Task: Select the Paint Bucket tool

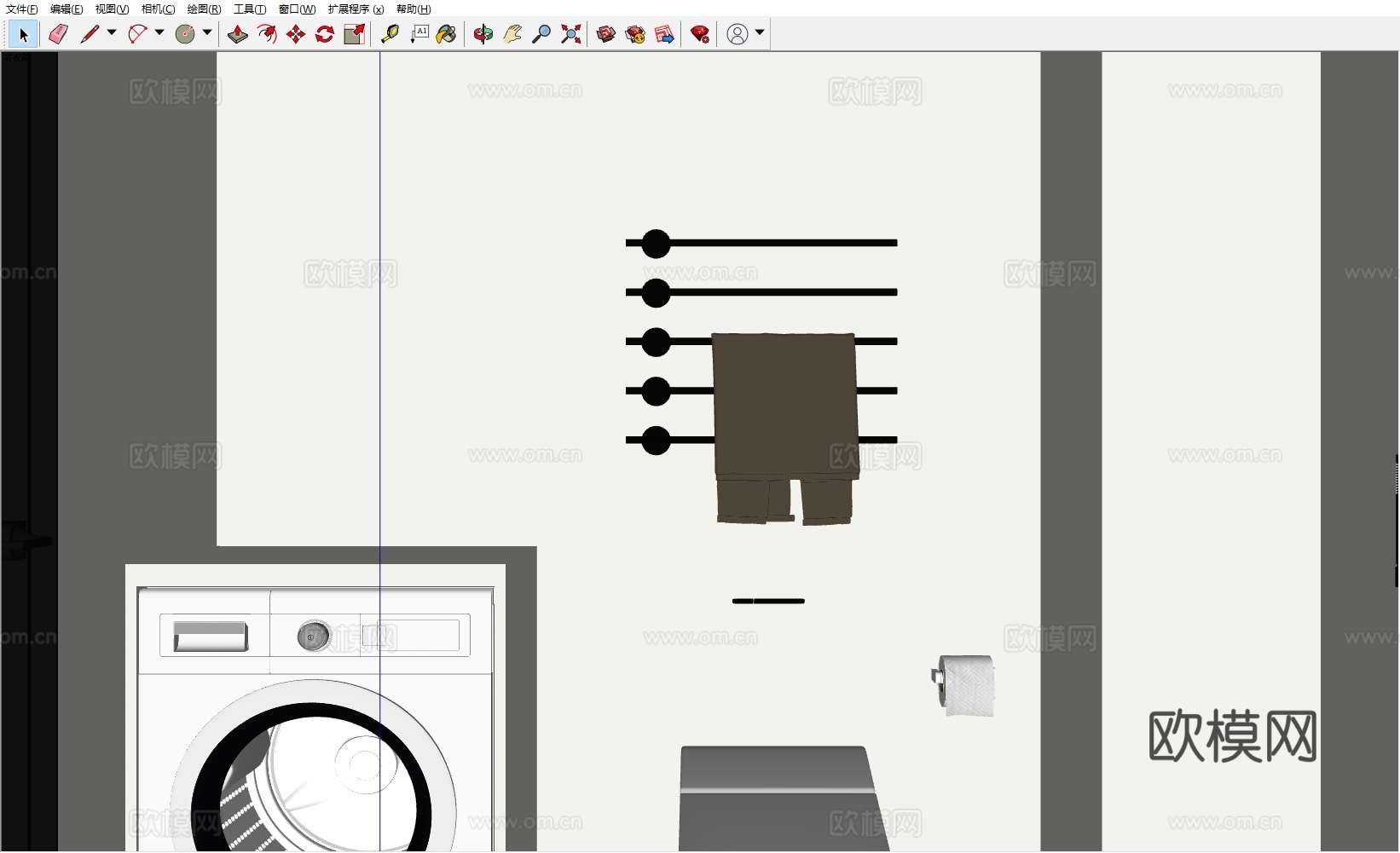Action: coord(446,34)
